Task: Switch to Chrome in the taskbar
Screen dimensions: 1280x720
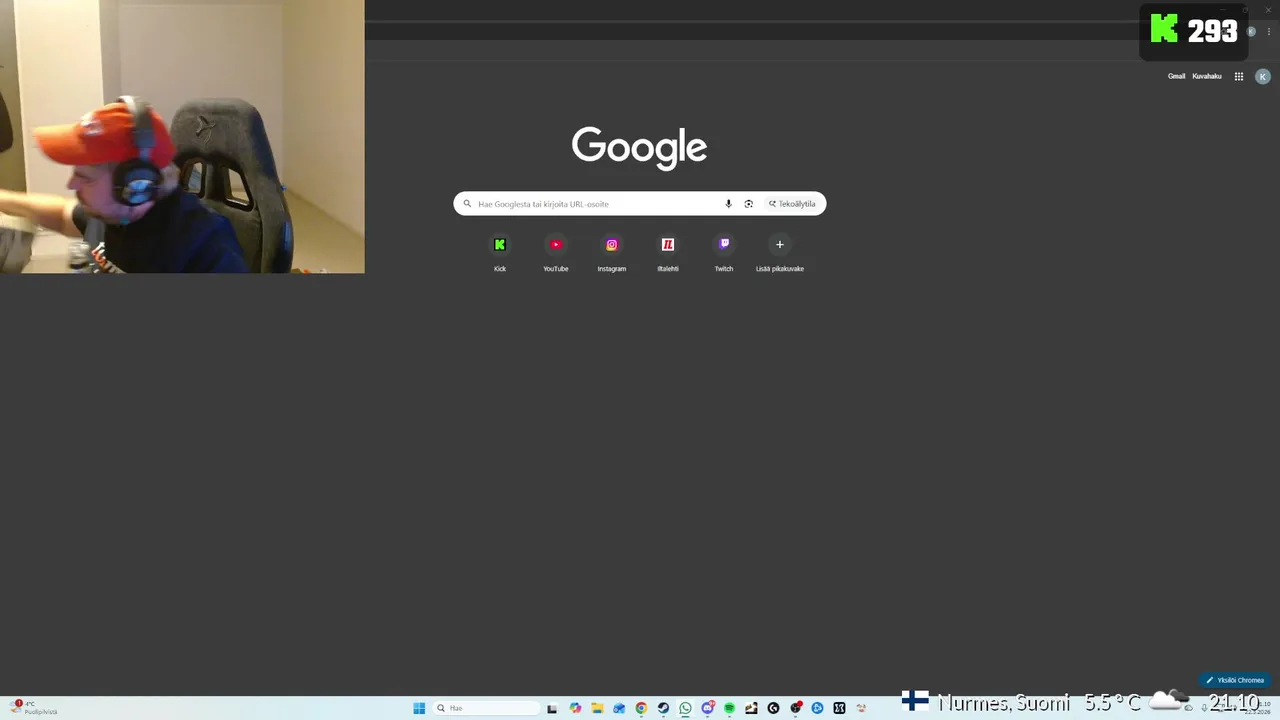Action: [641, 708]
